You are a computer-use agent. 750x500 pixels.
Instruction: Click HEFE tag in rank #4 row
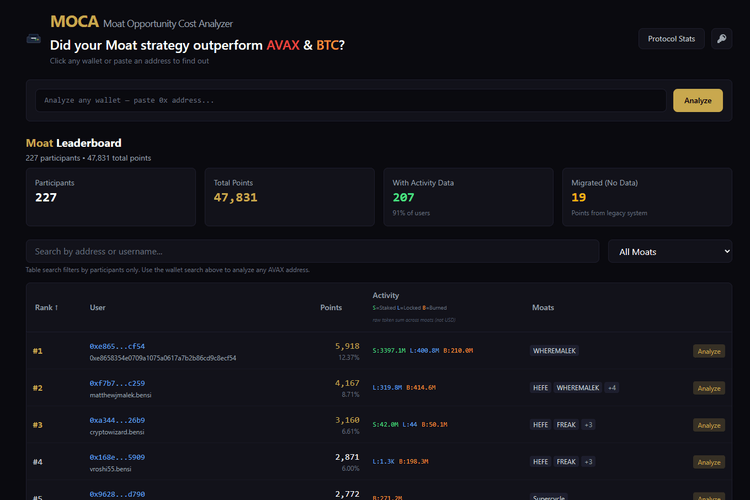540,462
